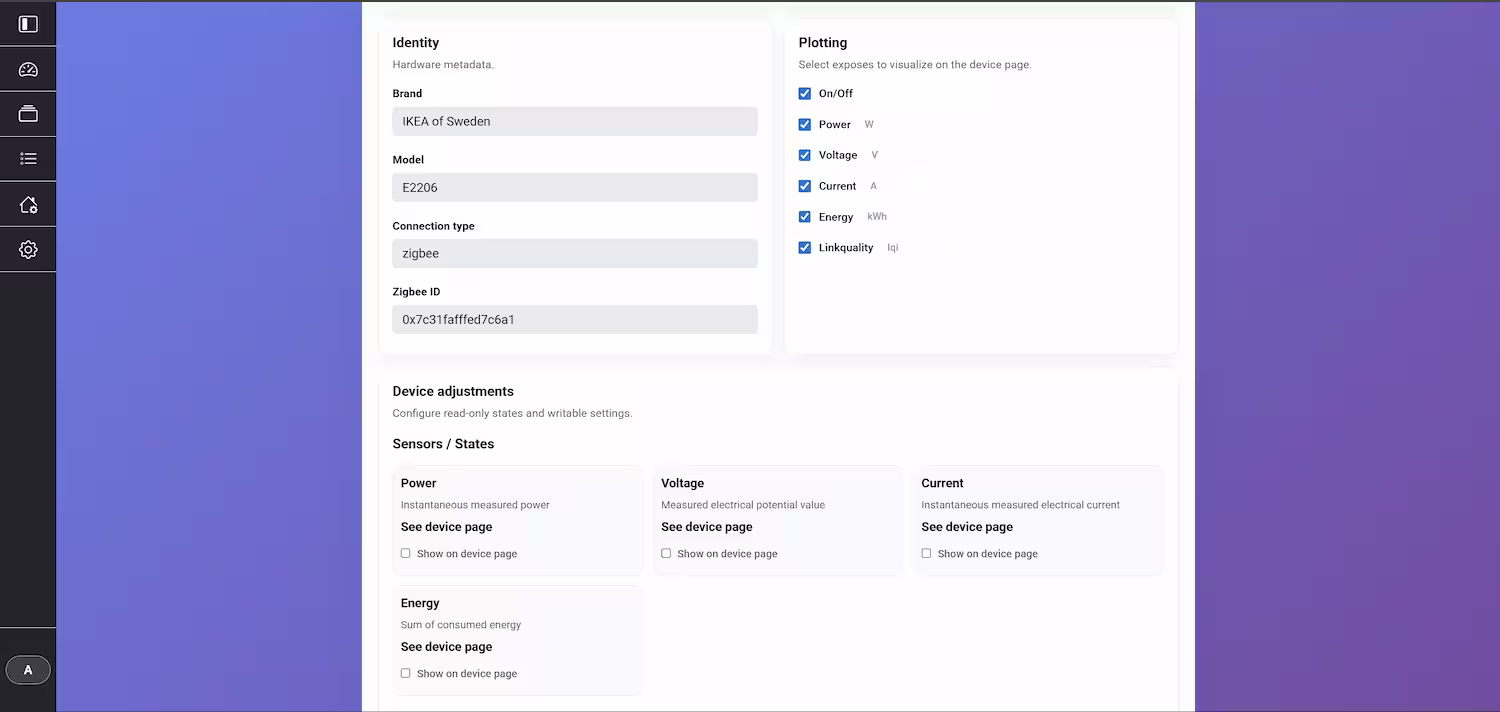Screen dimensions: 1500x712
Task: Click the Brand field showing IKEA of Sweden
Action: click(574, 121)
